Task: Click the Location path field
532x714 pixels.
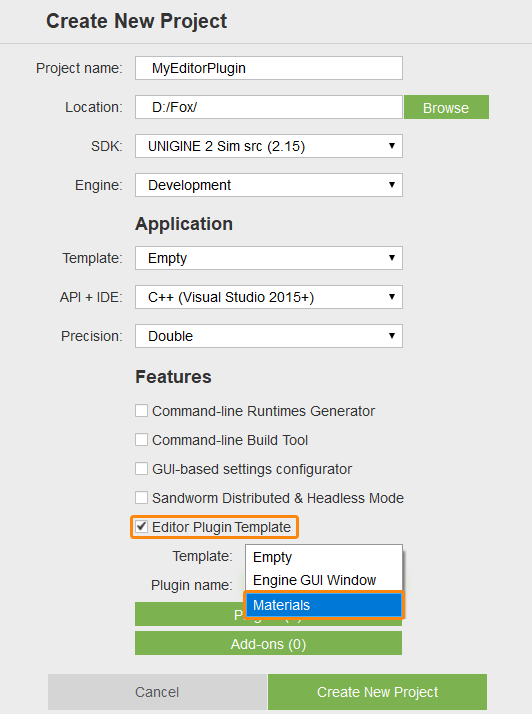Action: (269, 107)
